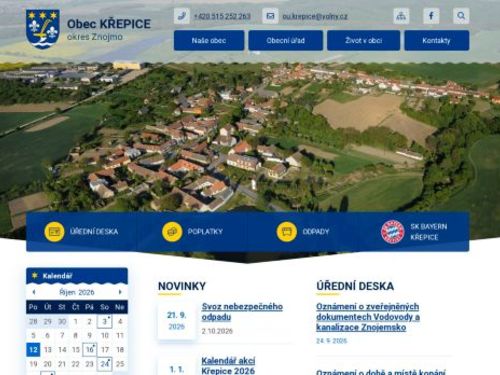Open Oznámení o době a místě konání notice
Viewport: 500px width, 375px height.
pyautogui.click(x=381, y=372)
